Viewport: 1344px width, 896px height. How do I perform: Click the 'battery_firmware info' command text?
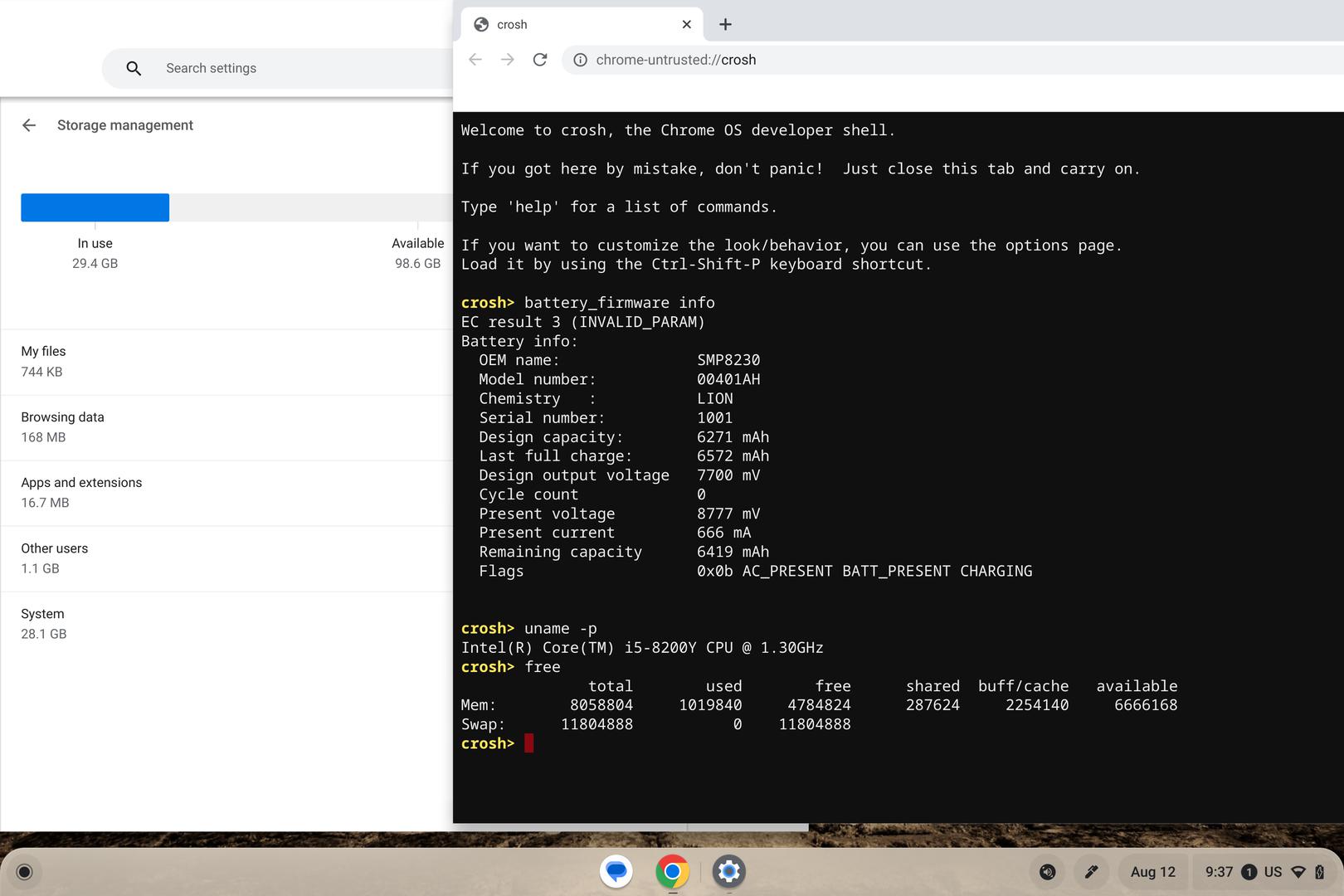(x=619, y=303)
